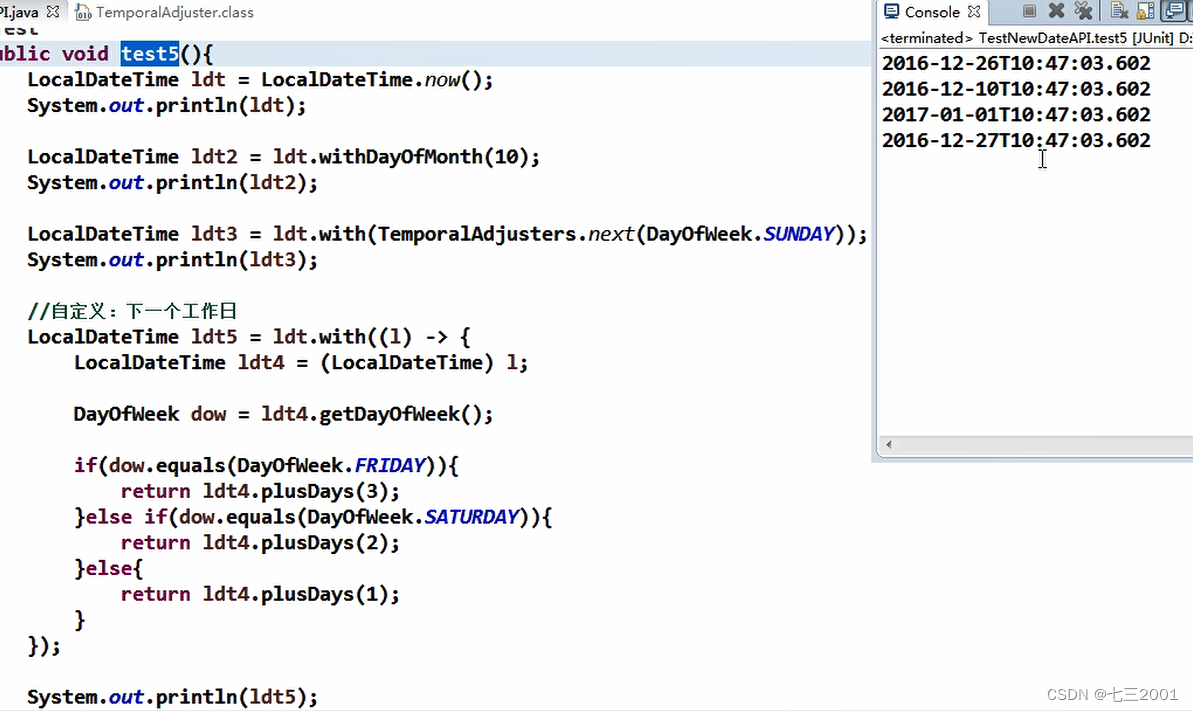Select the highlighted test5 method name
1193x711 pixels.
tap(149, 53)
